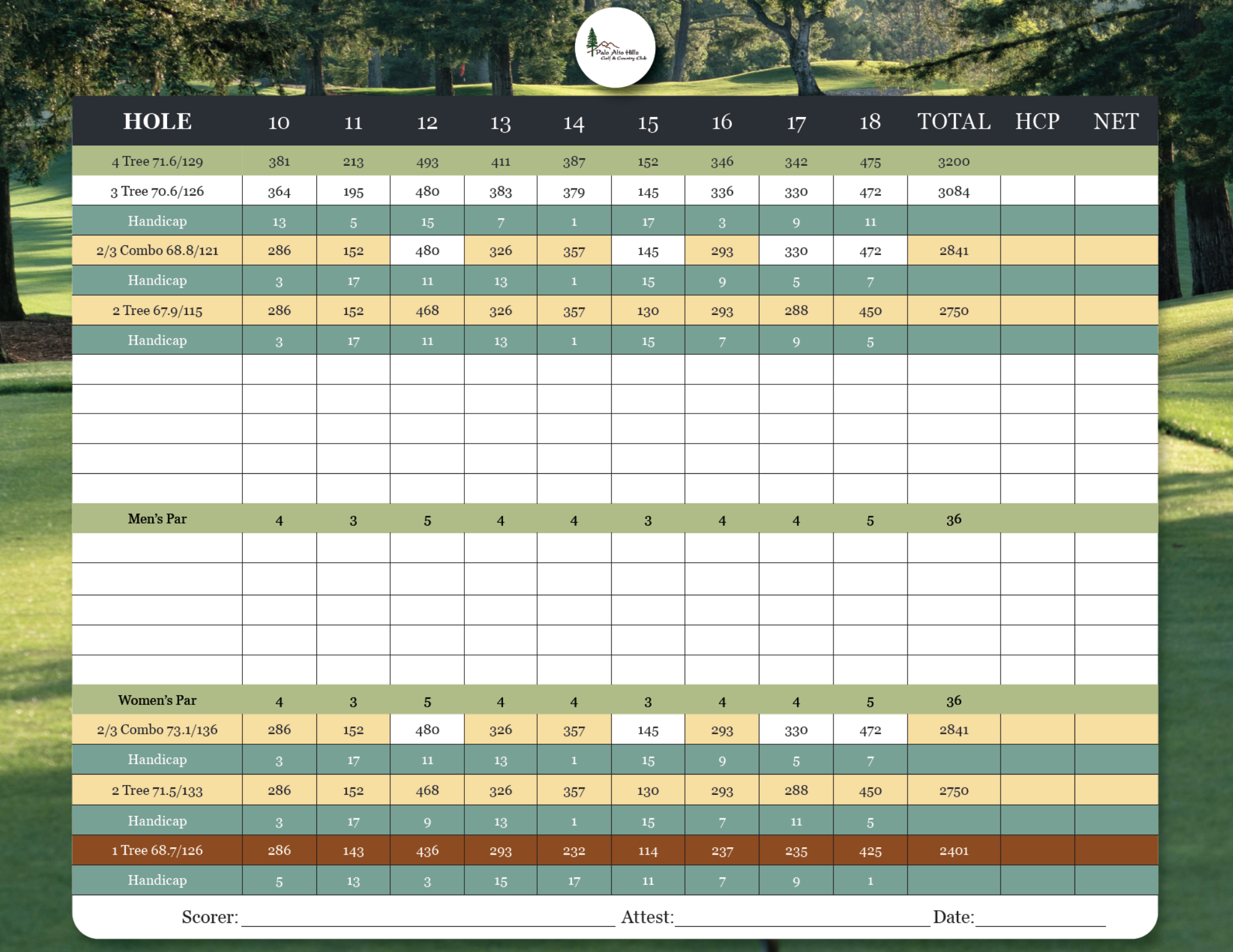The image size is (1233, 952).
Task: Click Women's Par total 36
Action: tap(954, 701)
